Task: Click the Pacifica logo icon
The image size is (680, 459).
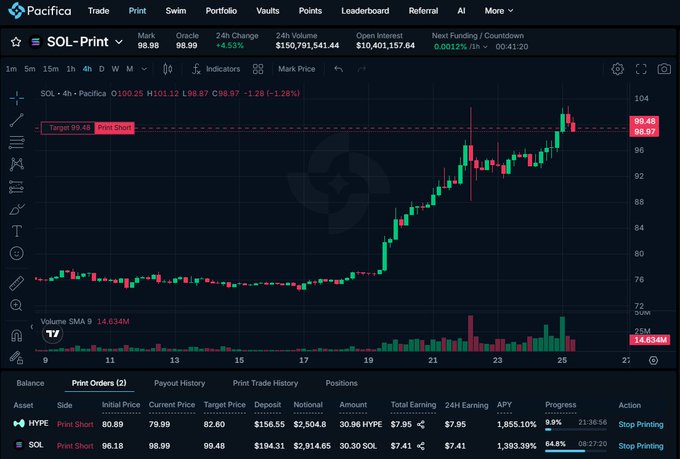Action: pos(16,10)
